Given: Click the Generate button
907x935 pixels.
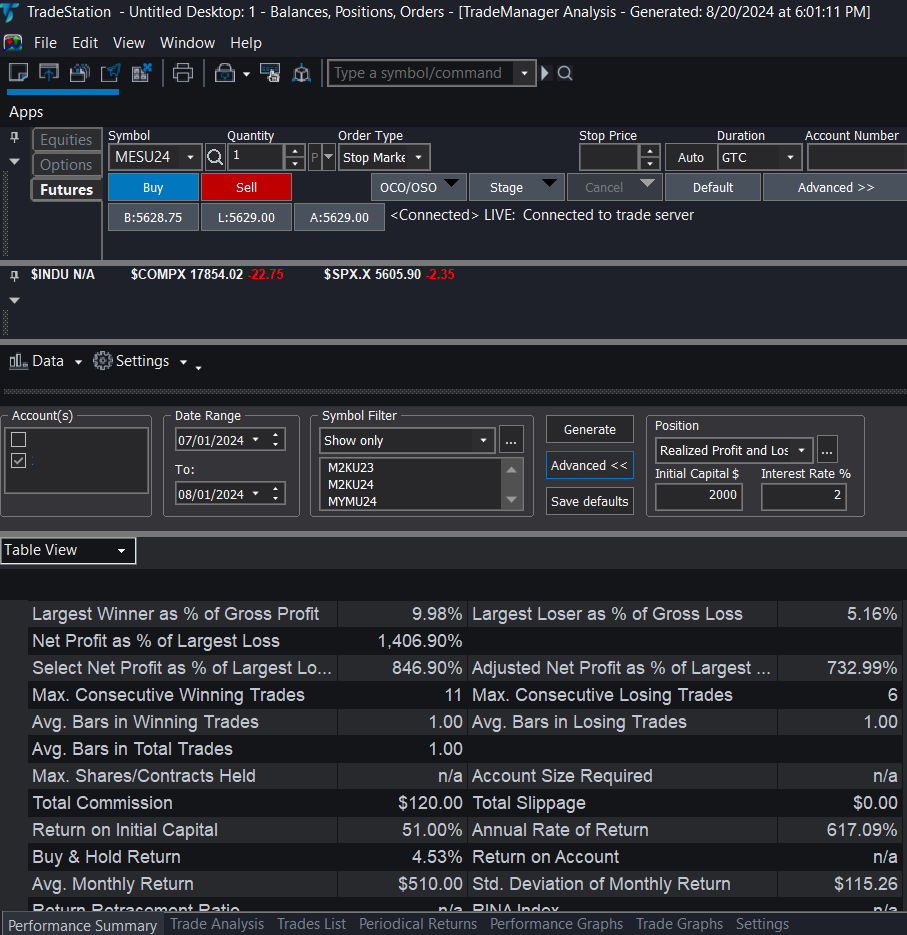Looking at the screenshot, I should tap(590, 429).
